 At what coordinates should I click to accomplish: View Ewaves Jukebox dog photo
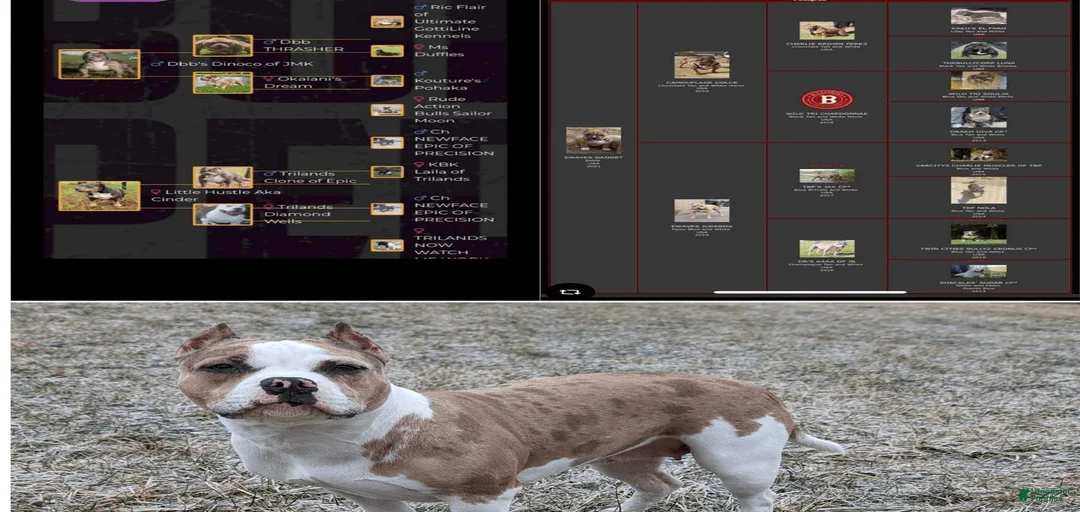[701, 210]
